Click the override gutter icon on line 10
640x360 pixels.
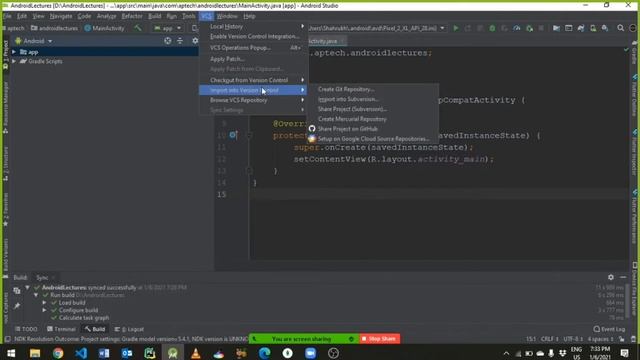tap(233, 135)
